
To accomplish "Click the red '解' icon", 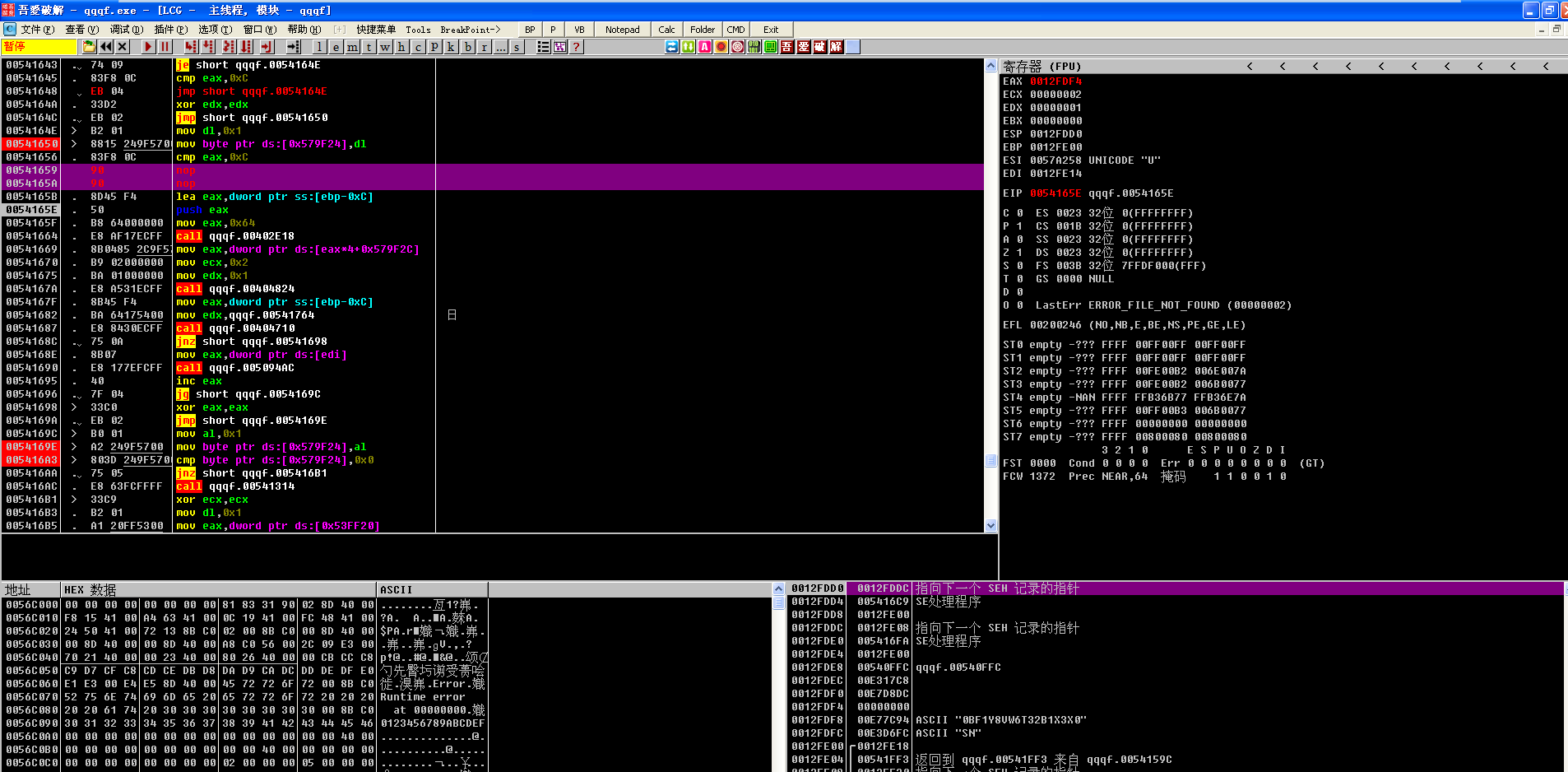I will click(837, 47).
